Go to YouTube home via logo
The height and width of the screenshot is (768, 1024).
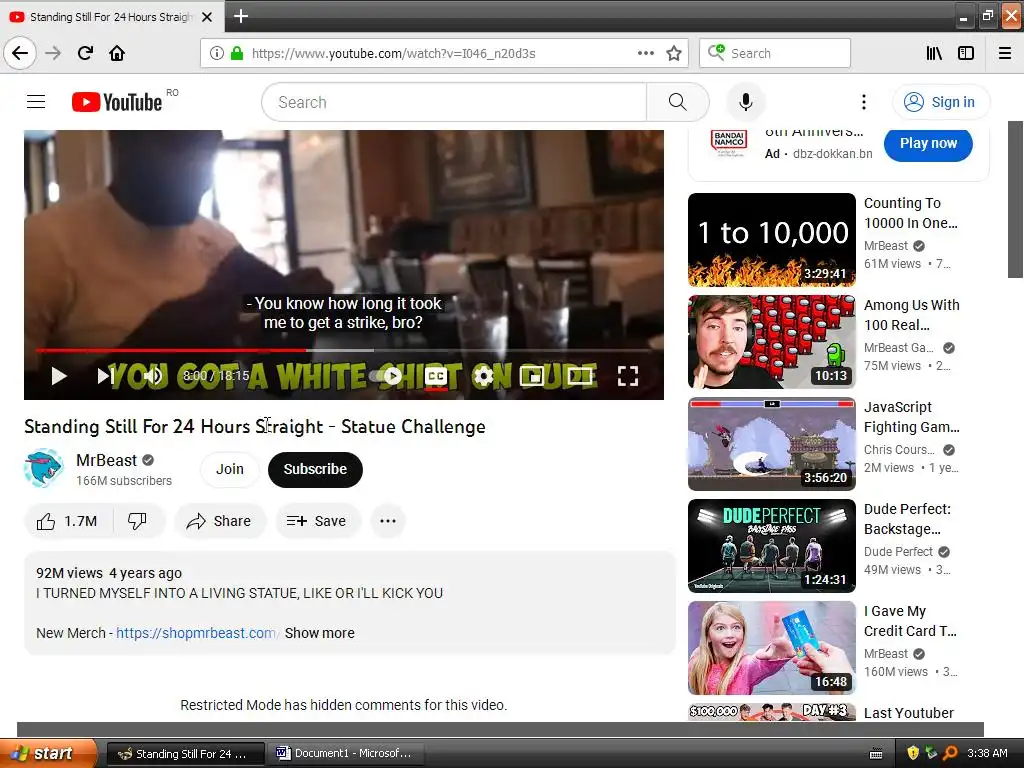tap(117, 102)
